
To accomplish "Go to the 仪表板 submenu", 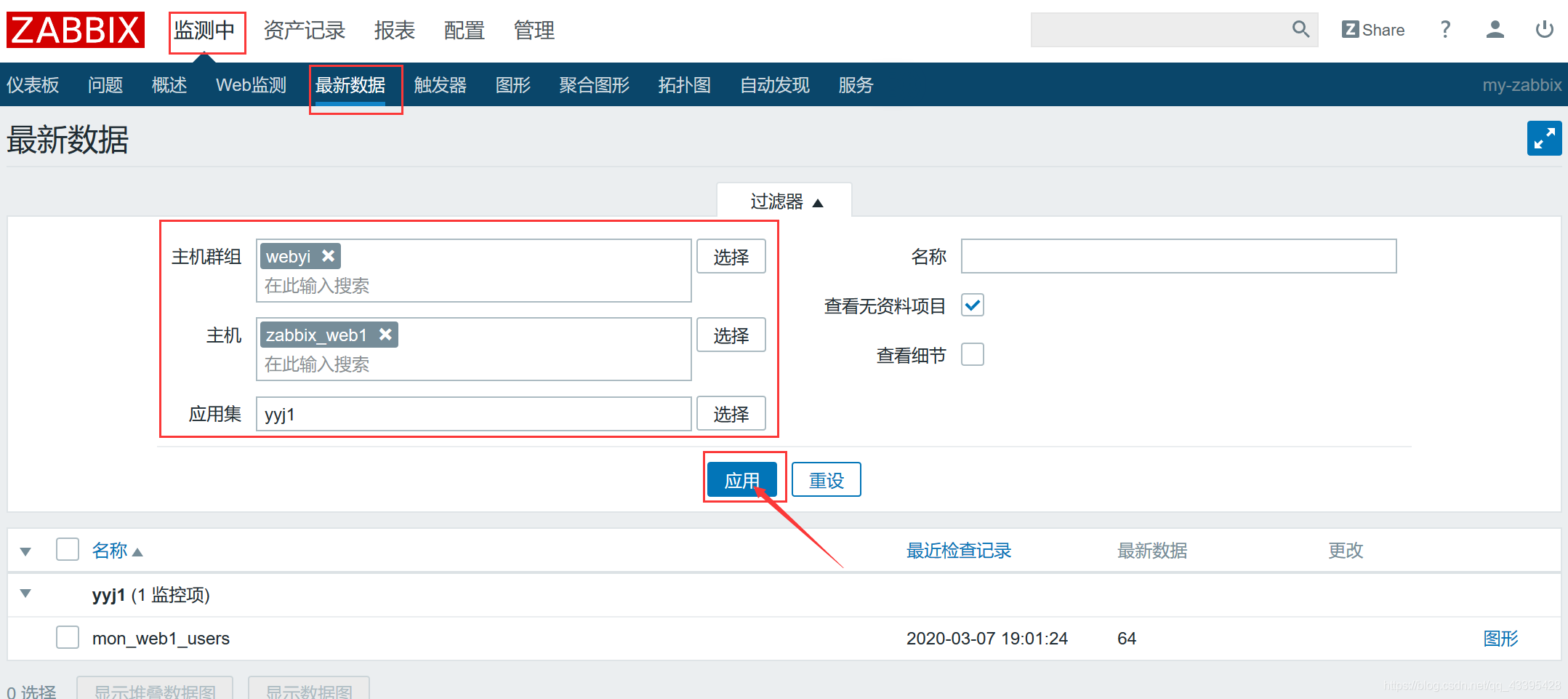I will (33, 85).
